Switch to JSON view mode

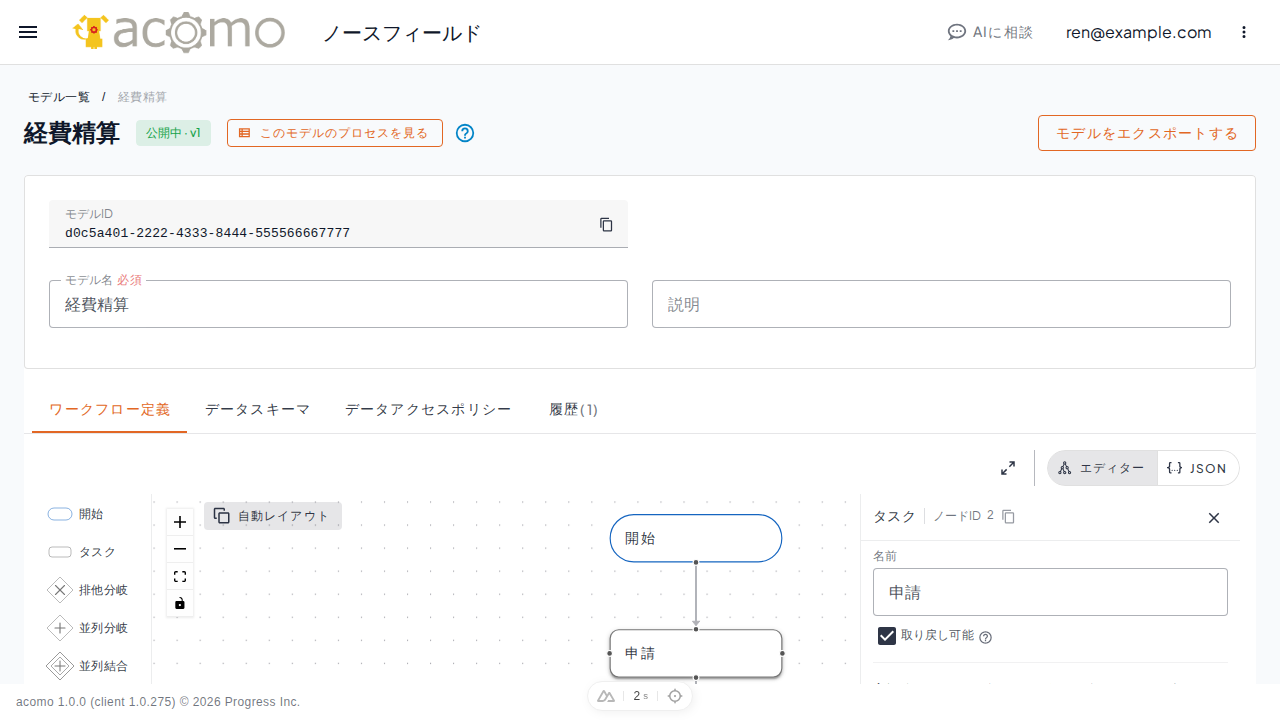[1197, 468]
